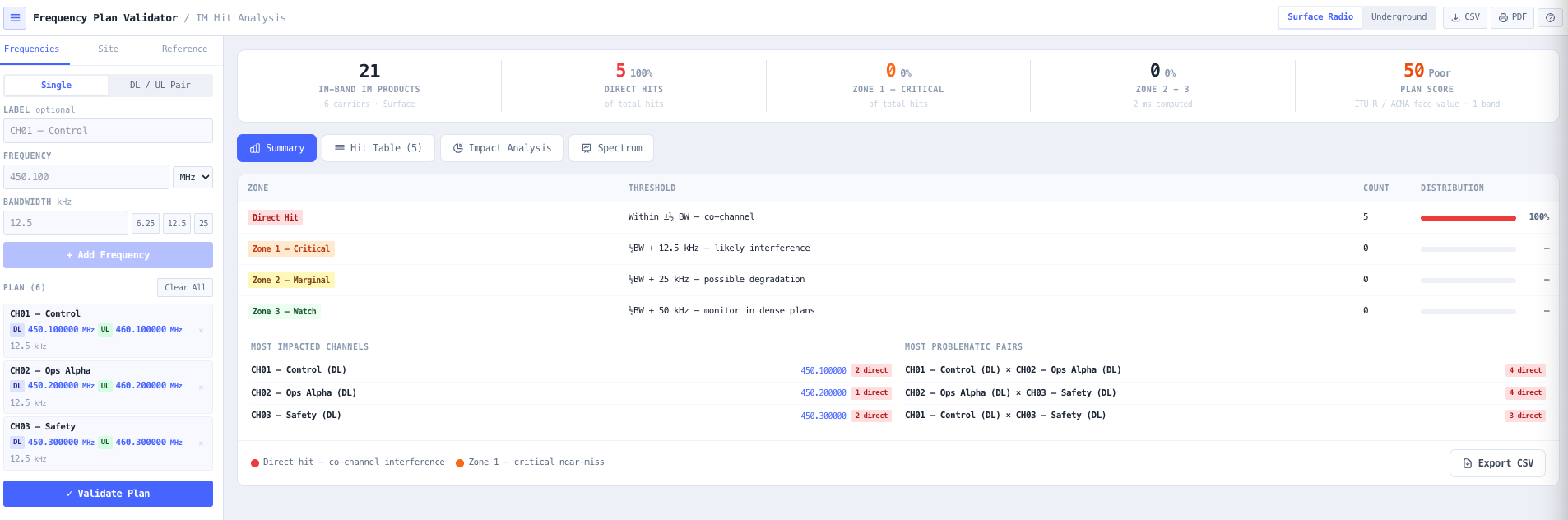Open the Reference sidebar tab

(x=184, y=49)
